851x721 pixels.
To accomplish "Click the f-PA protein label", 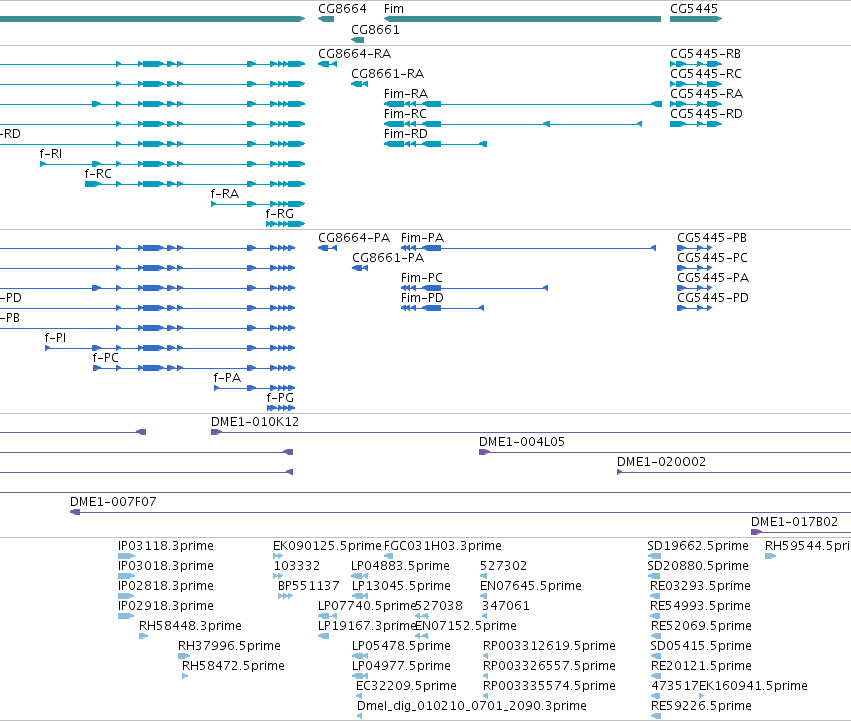I will click(x=227, y=378).
